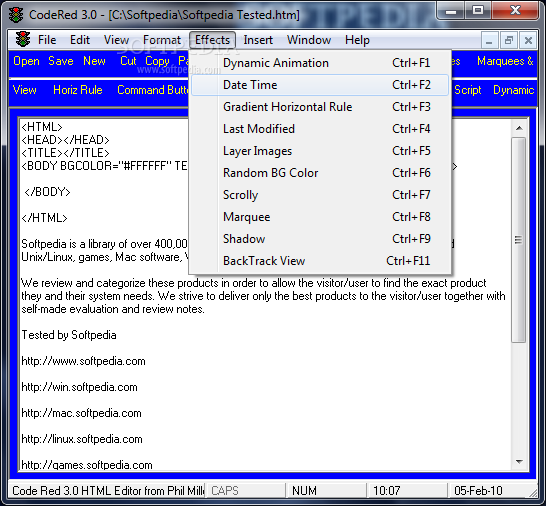This screenshot has width=546, height=506.
Task: Select Random BG Color effect
Action: 320,173
